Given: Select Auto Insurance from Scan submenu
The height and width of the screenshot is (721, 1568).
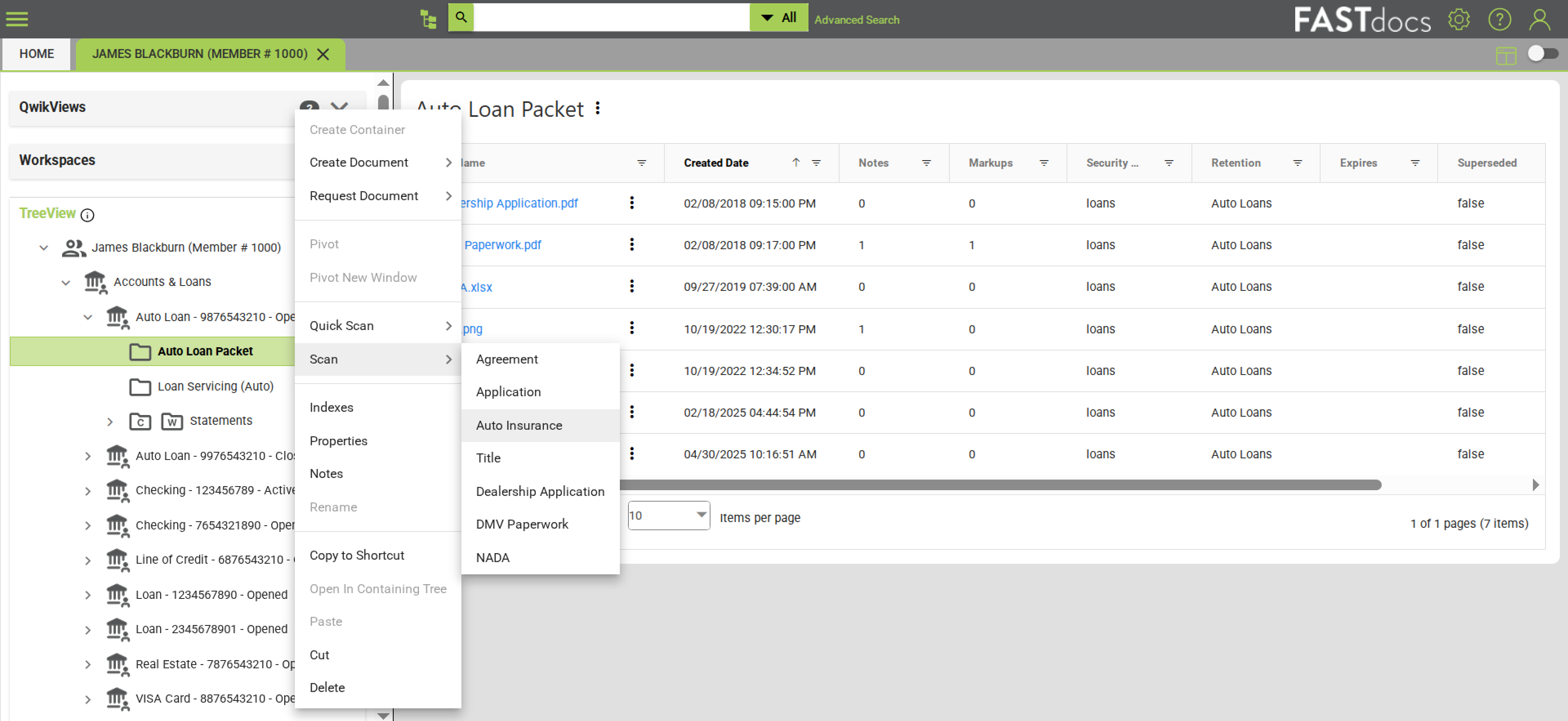Looking at the screenshot, I should [519, 425].
